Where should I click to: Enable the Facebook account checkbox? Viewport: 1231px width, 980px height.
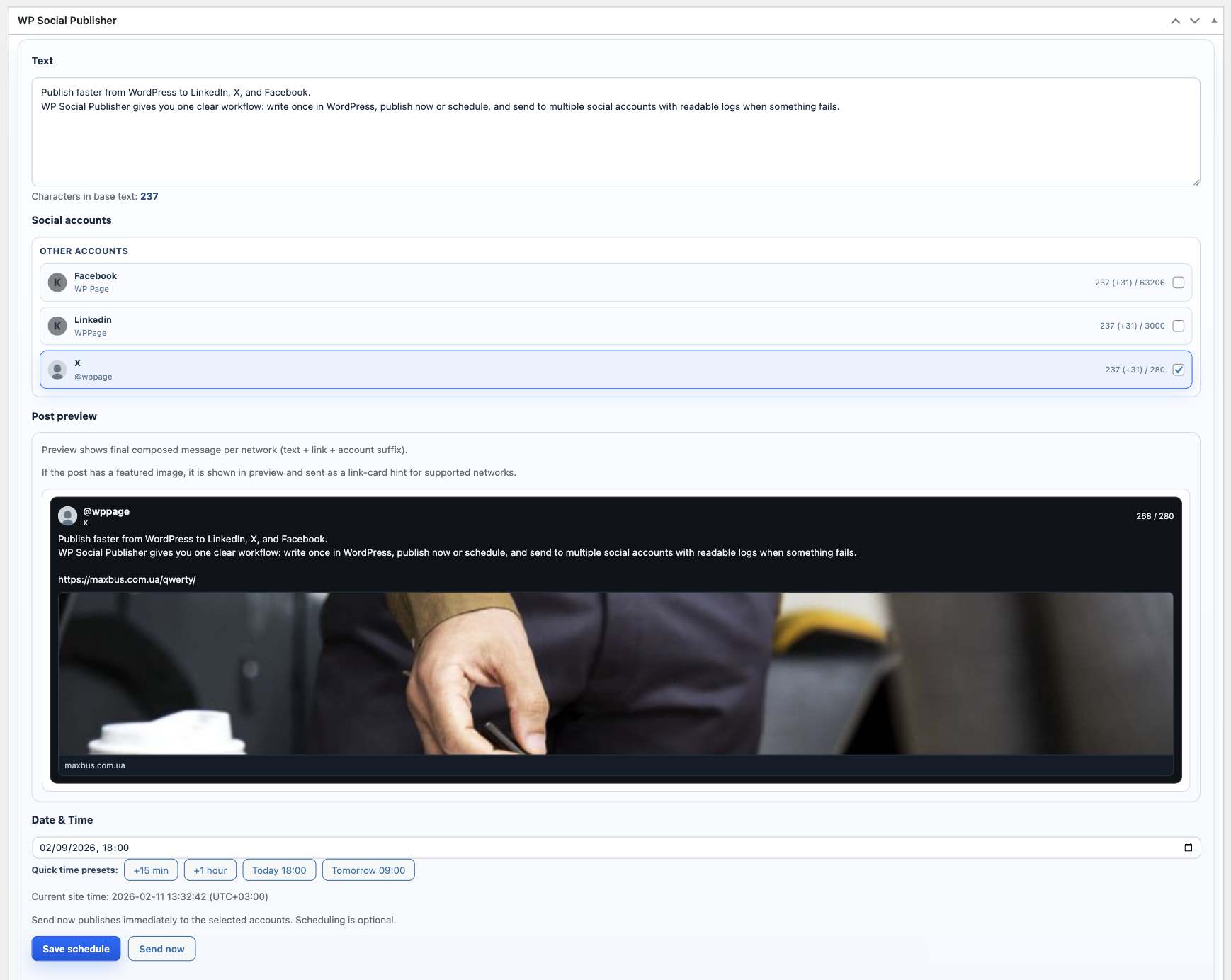coord(1178,282)
